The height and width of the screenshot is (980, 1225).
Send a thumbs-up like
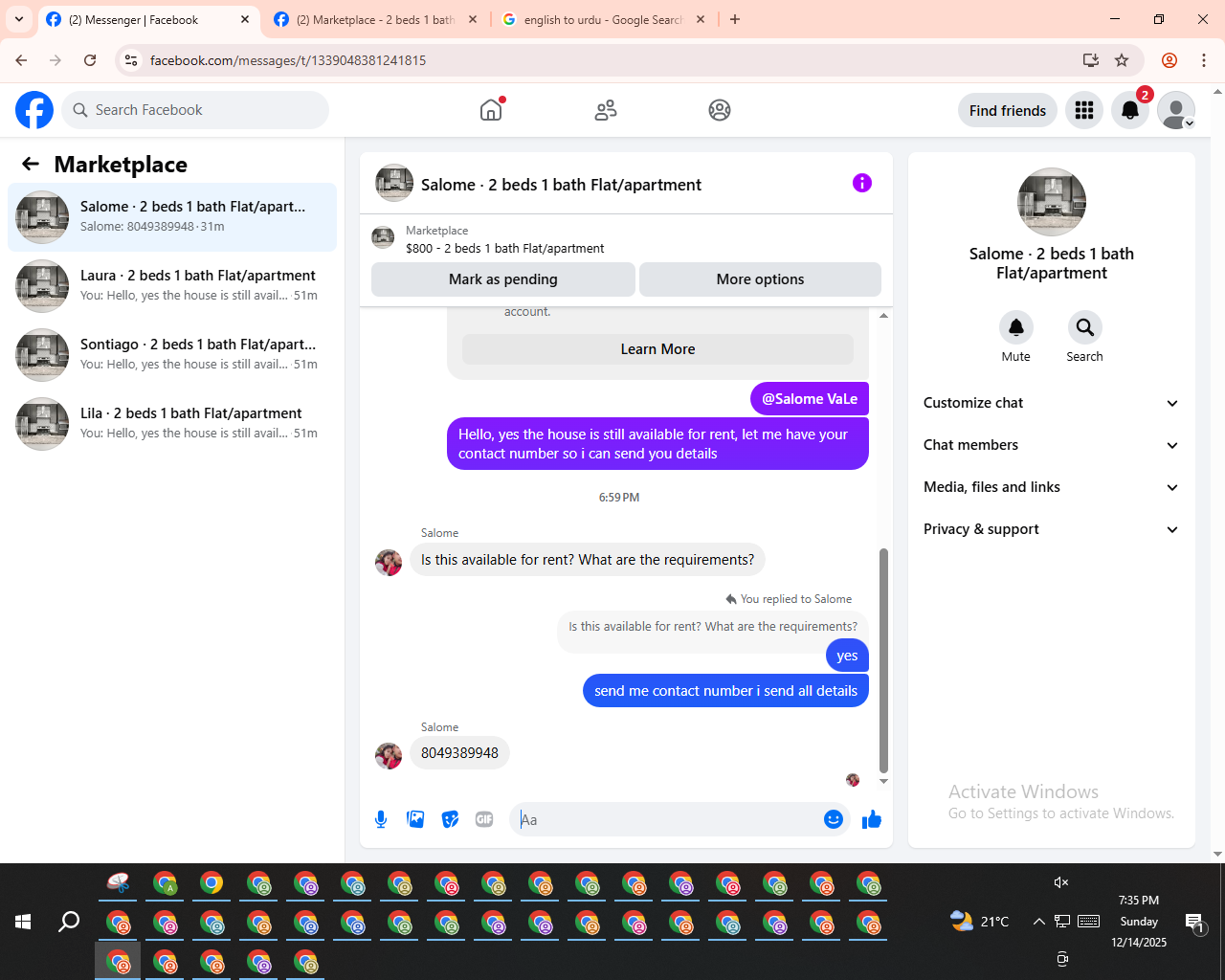point(872,819)
